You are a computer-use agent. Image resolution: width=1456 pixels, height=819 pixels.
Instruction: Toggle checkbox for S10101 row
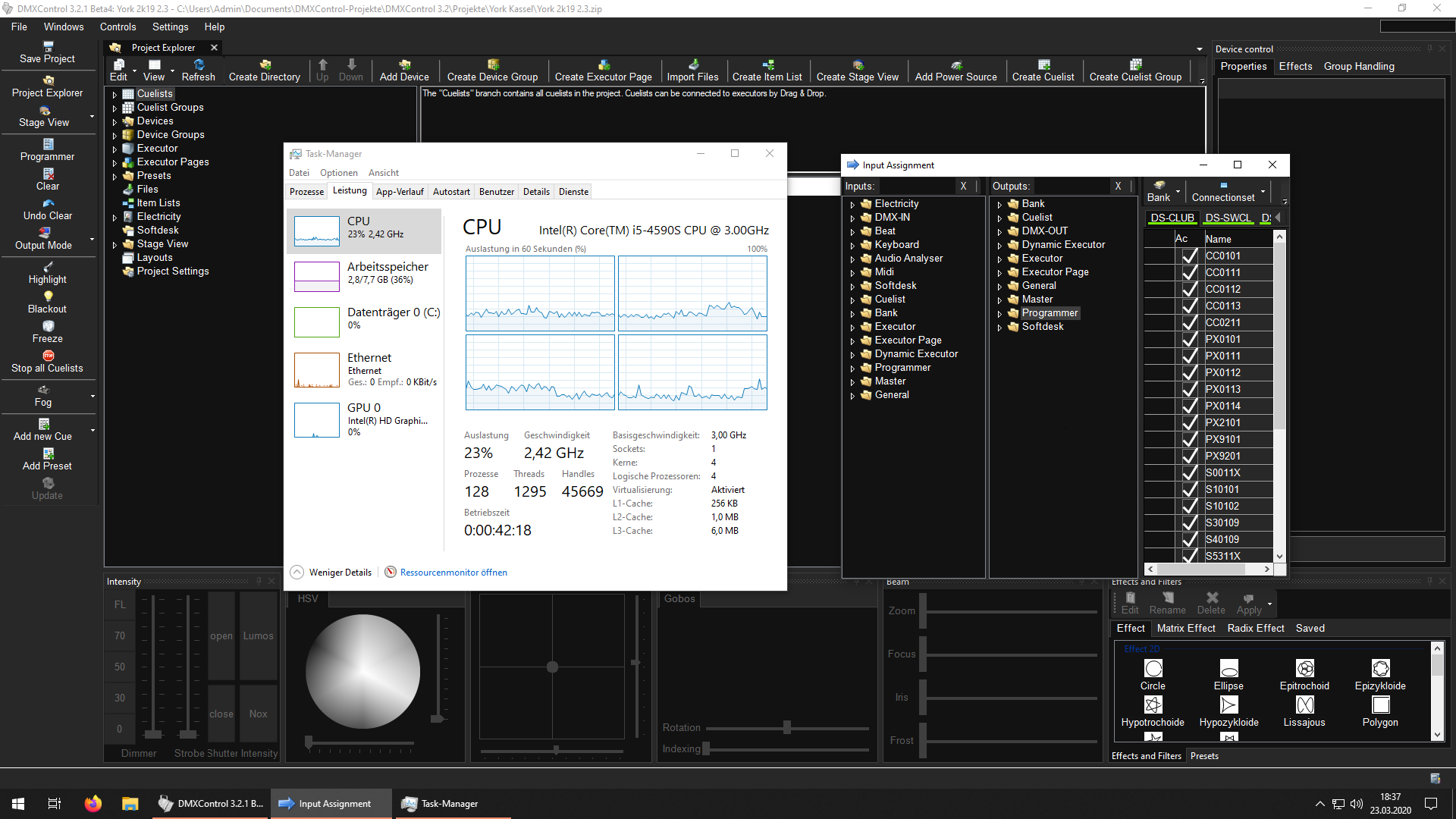(x=1189, y=490)
